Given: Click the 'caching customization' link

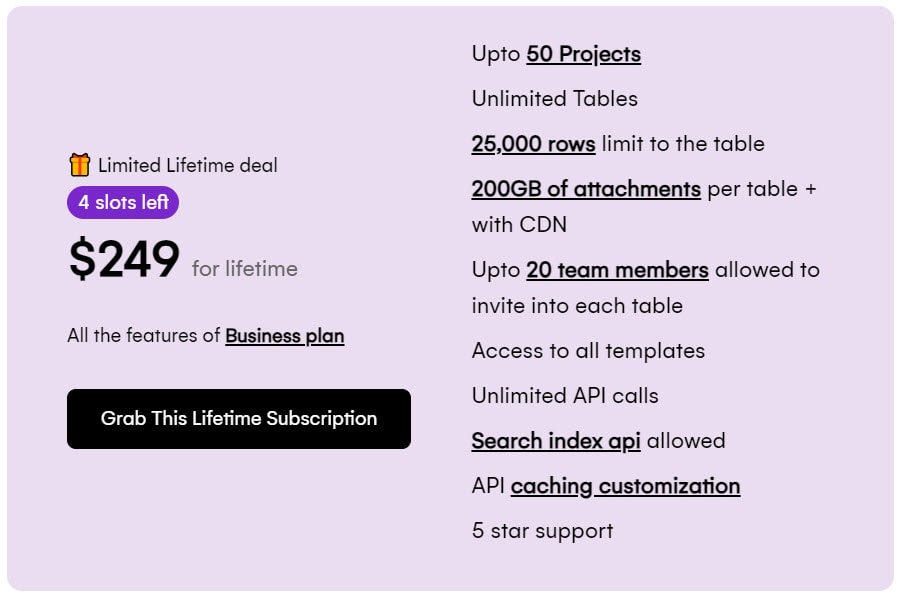Looking at the screenshot, I should tap(625, 485).
